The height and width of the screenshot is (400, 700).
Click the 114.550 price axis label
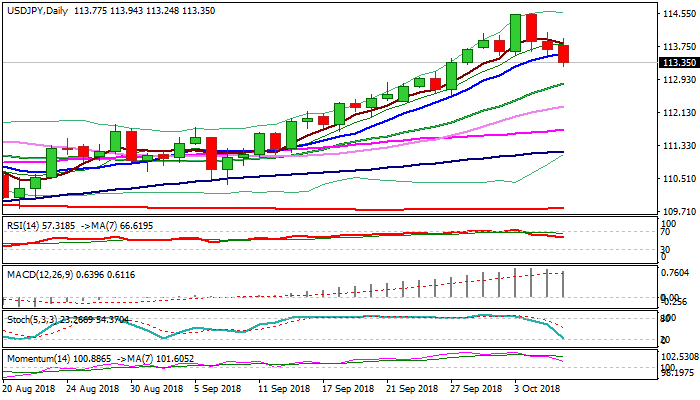coord(679,14)
